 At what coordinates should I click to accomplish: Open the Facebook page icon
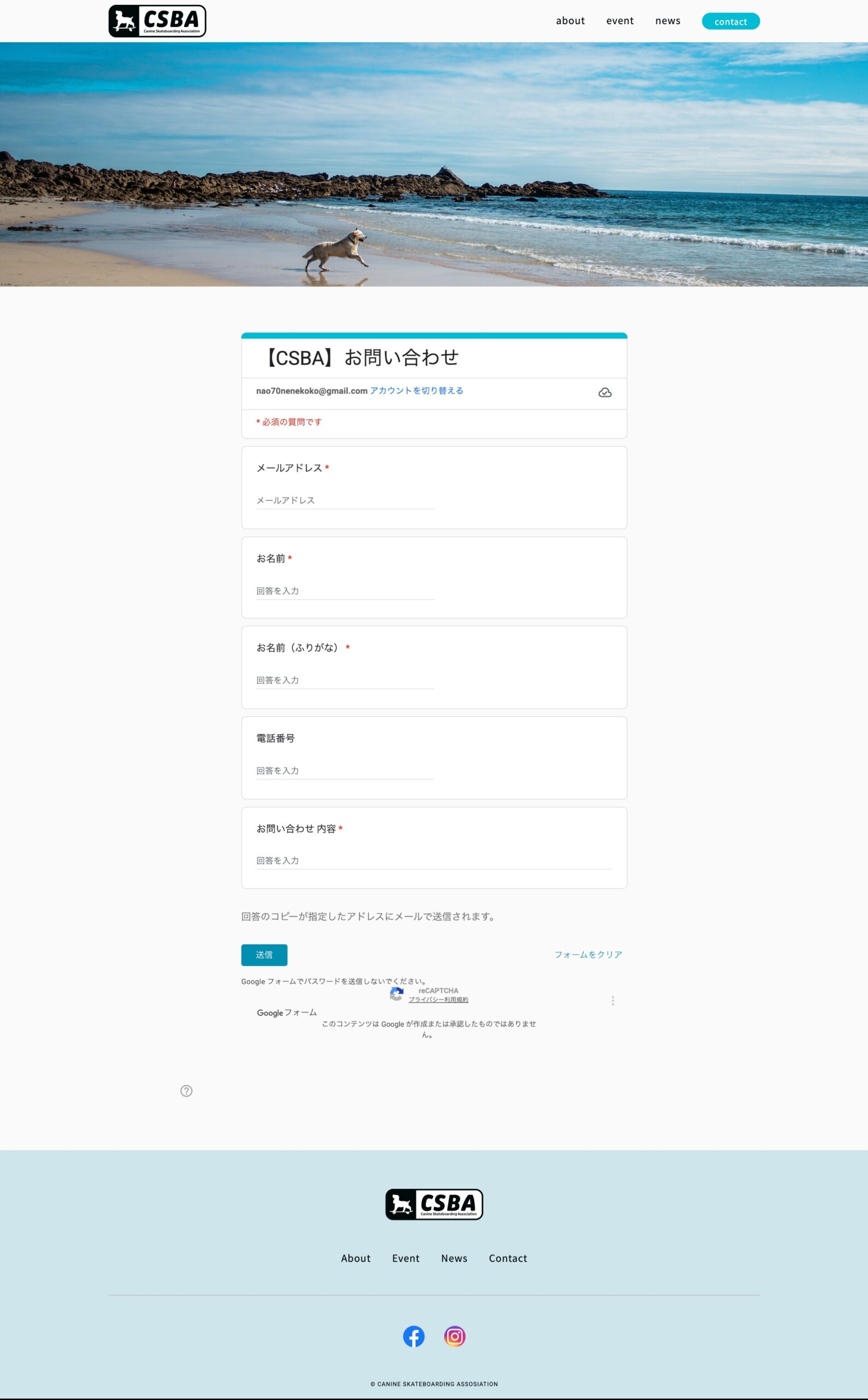point(413,1336)
